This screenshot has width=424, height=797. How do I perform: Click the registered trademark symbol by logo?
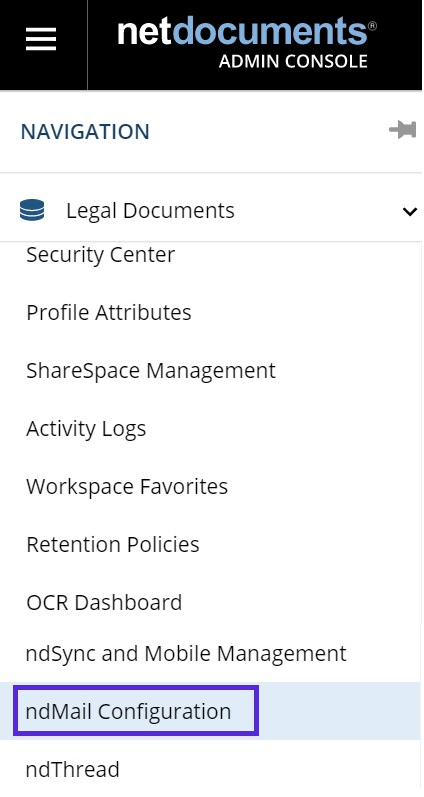372,25
